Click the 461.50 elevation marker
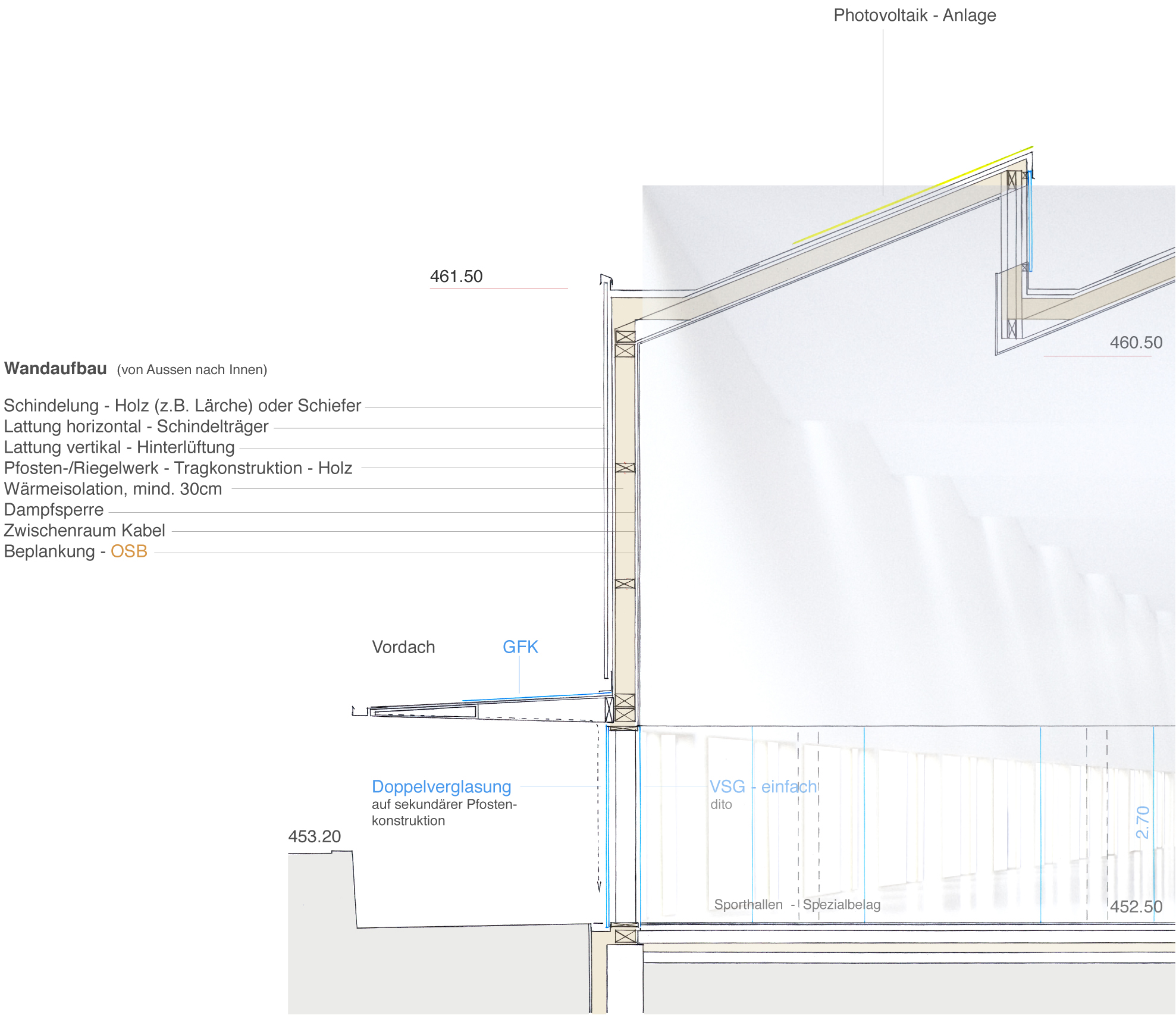 tap(456, 277)
